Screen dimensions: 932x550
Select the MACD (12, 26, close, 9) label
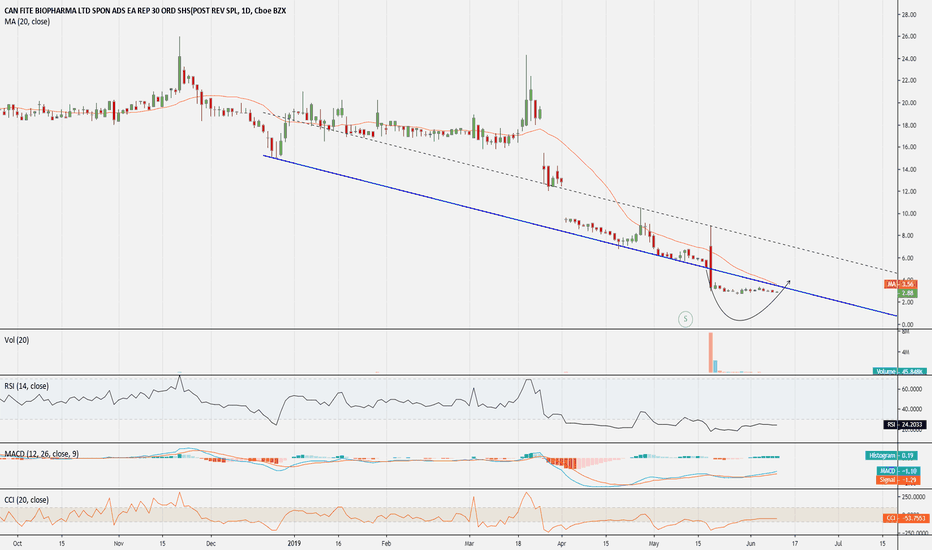point(42,454)
